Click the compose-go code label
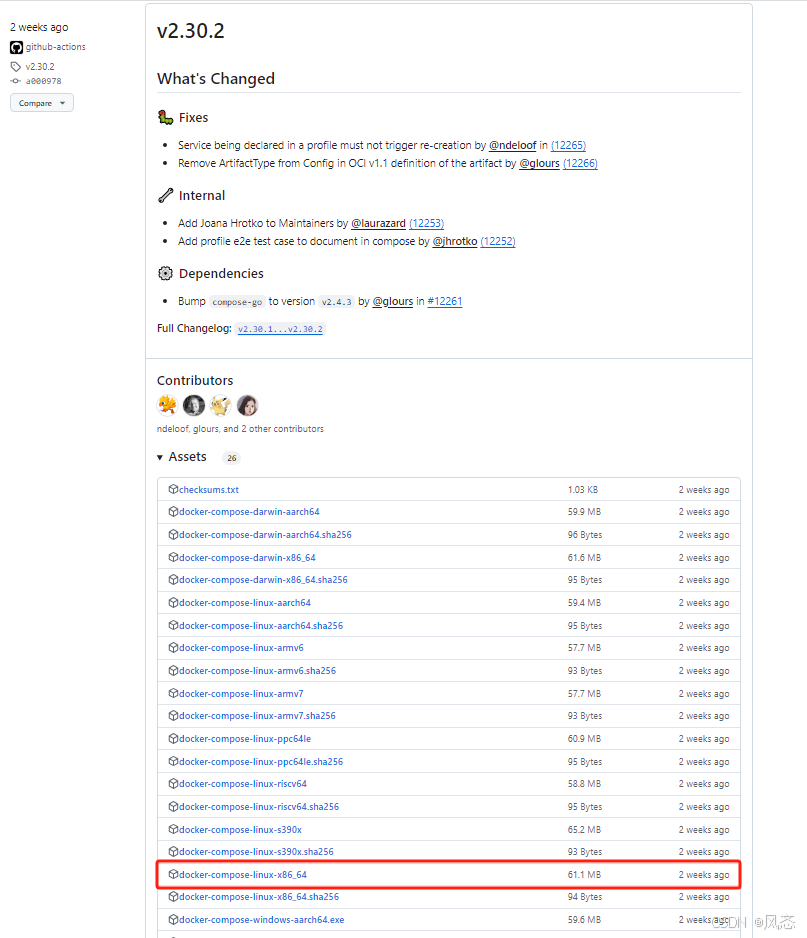The width and height of the screenshot is (807, 938). (x=237, y=302)
